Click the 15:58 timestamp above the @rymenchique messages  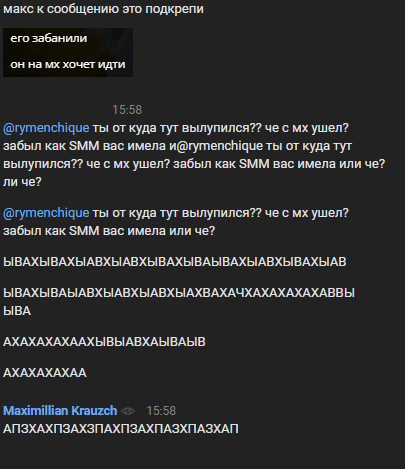(x=127, y=110)
